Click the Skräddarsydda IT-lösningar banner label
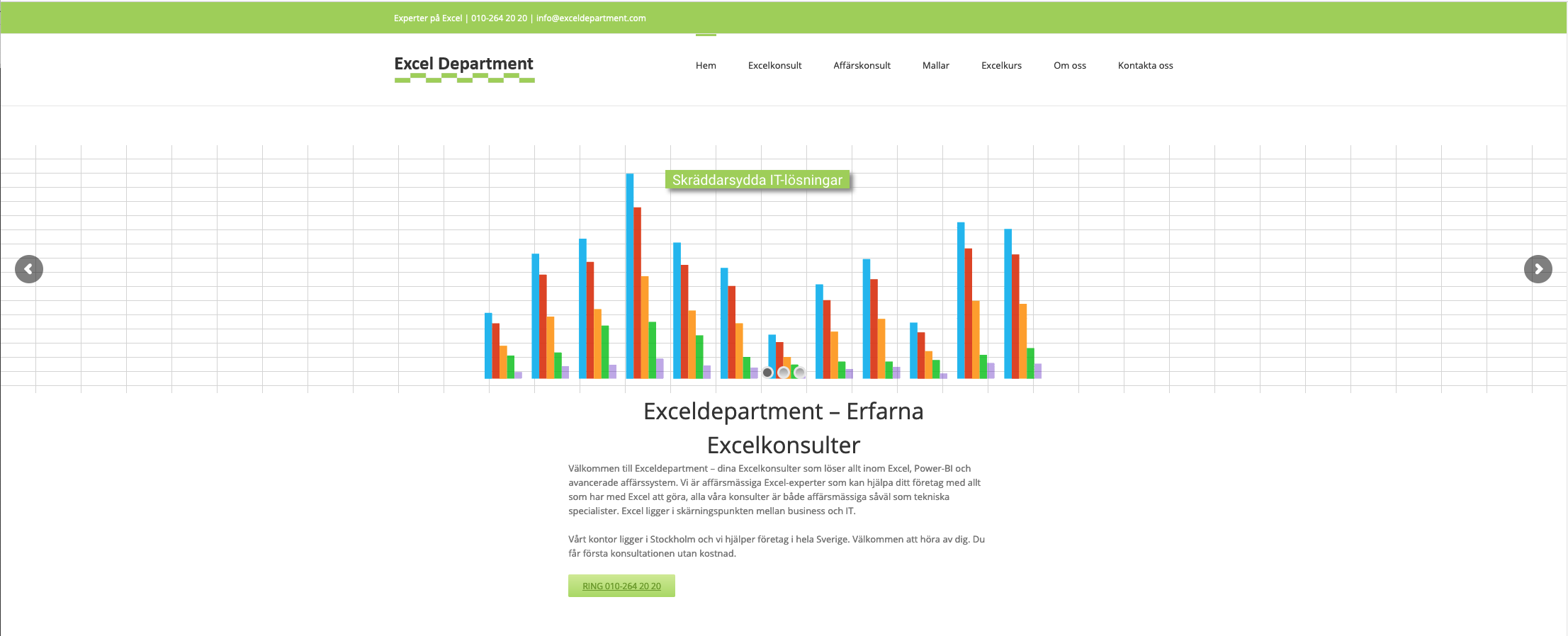Image resolution: width=1568 pixels, height=636 pixels. pyautogui.click(x=757, y=180)
